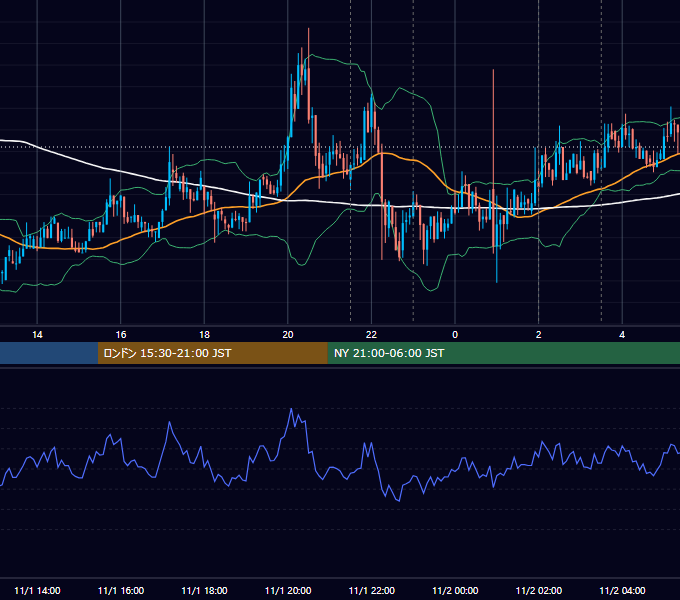Click the 18 hour label on price chart axis
Screen dimensions: 680x600
coord(204,335)
